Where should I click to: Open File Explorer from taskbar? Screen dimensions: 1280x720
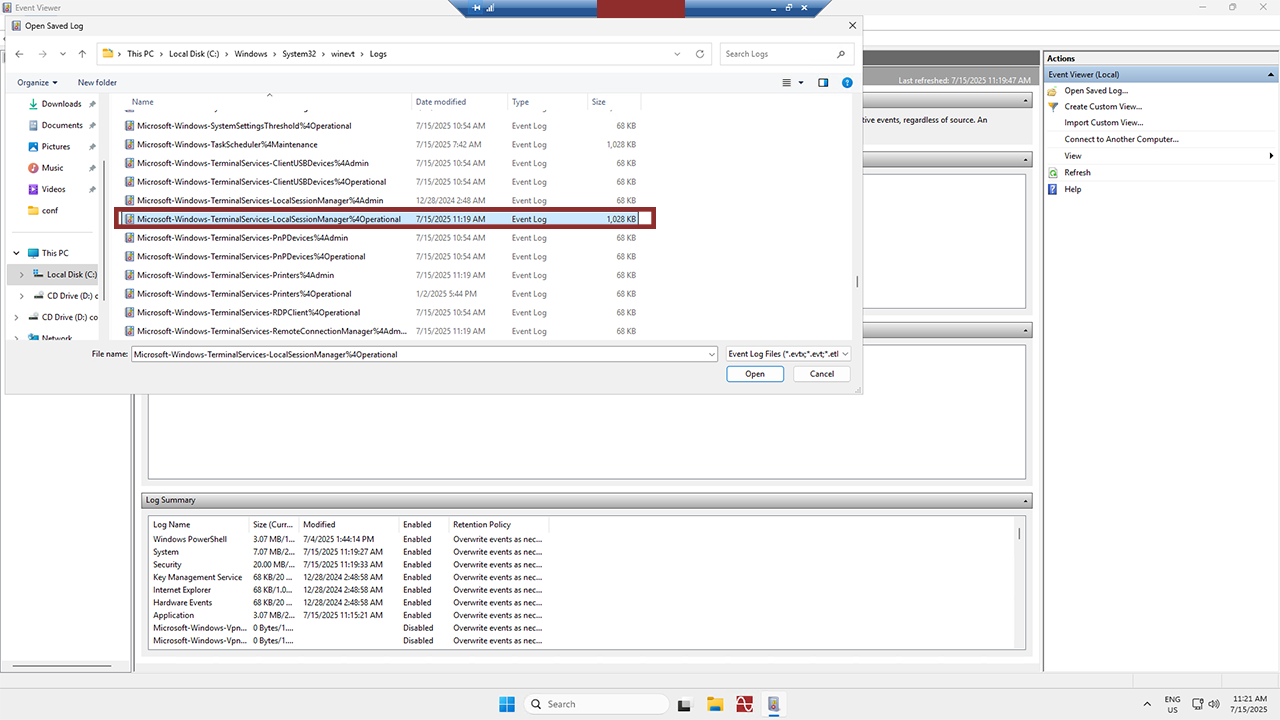715,704
